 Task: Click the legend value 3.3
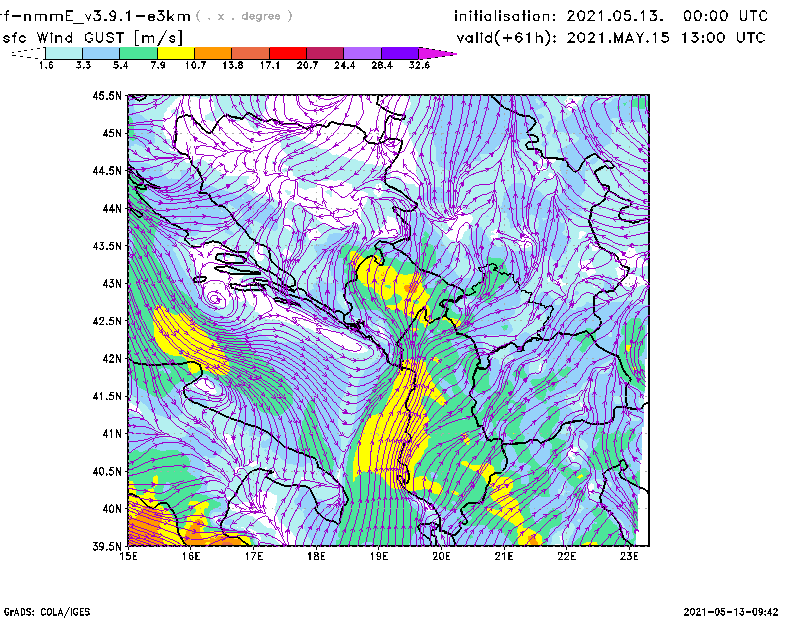coord(83,65)
